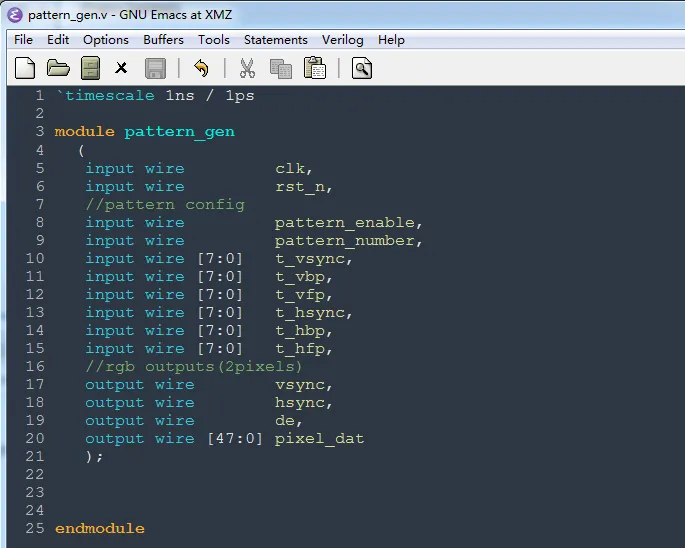
Task: Place cursor on the endmodule keyword
Action: point(100,528)
